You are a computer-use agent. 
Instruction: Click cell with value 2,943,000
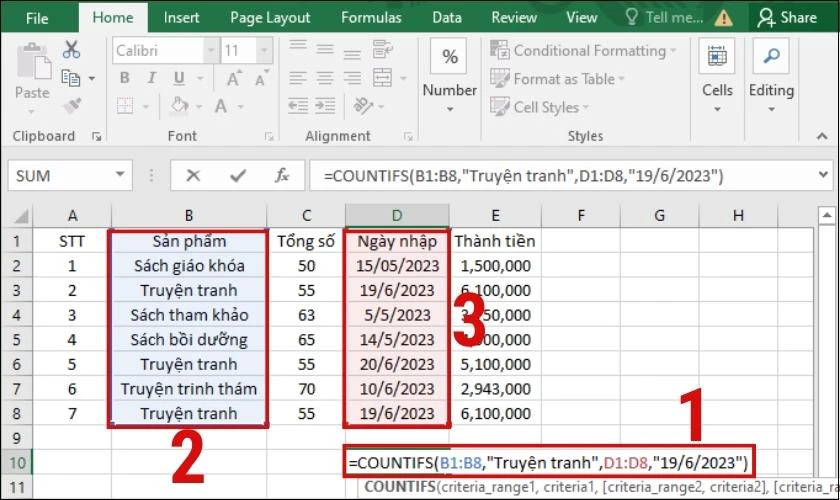[x=496, y=389]
